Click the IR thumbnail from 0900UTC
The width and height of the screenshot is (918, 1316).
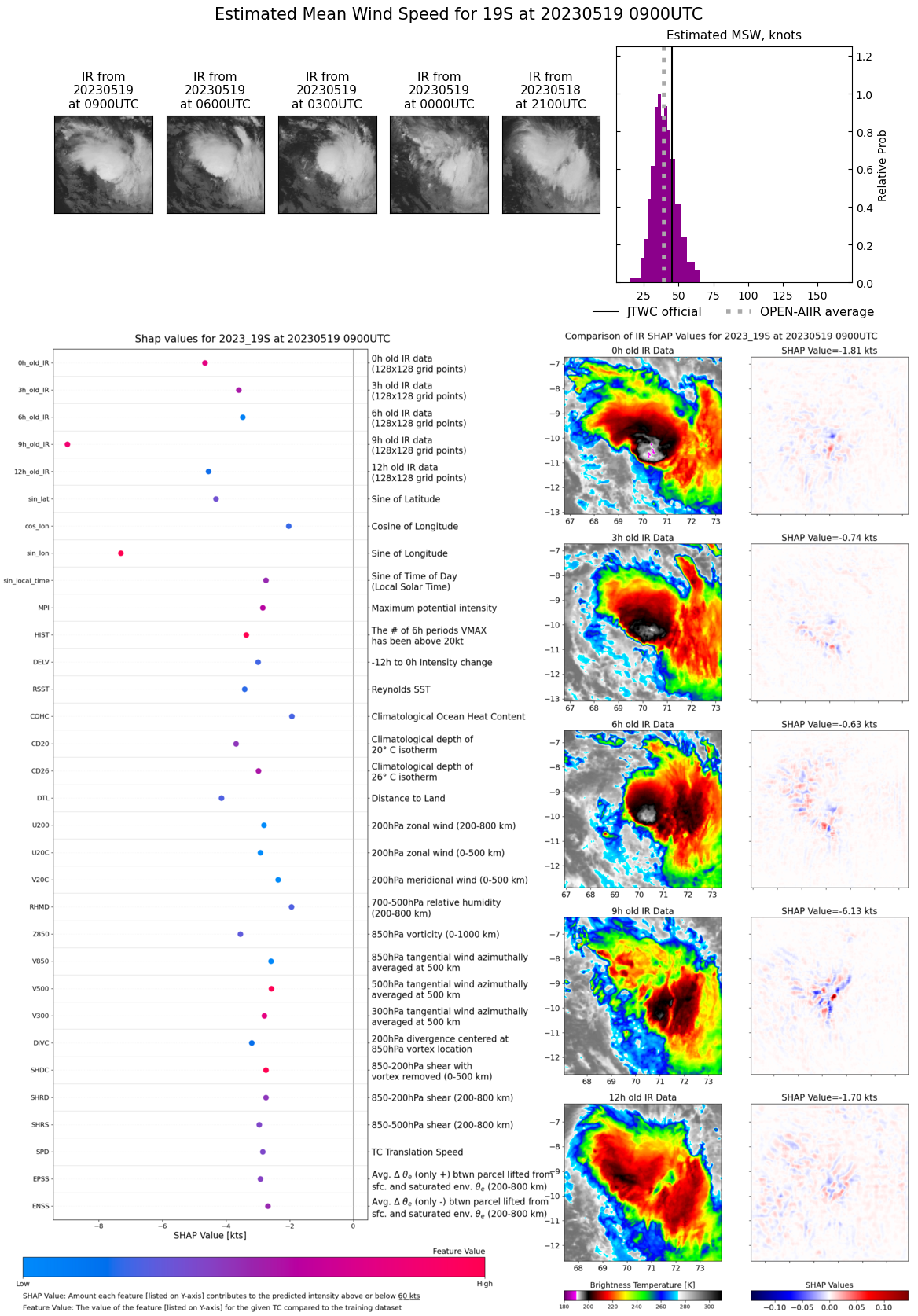(x=104, y=164)
